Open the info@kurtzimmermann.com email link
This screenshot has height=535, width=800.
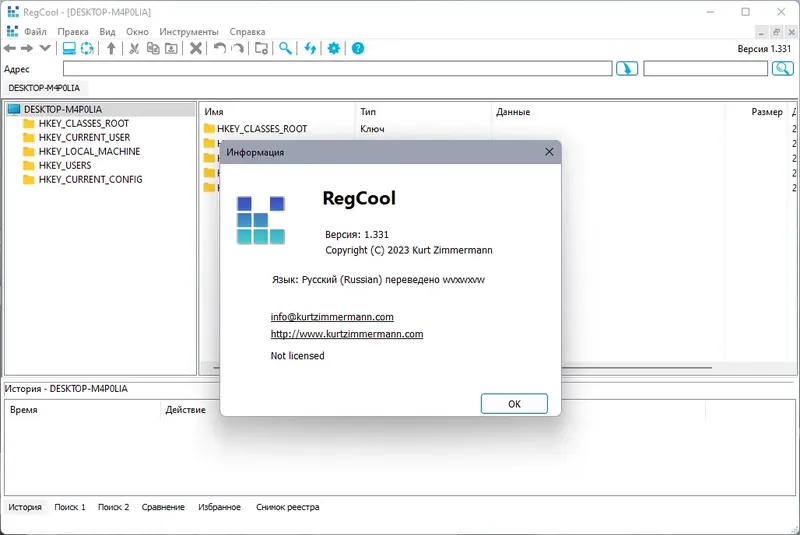[x=332, y=317]
